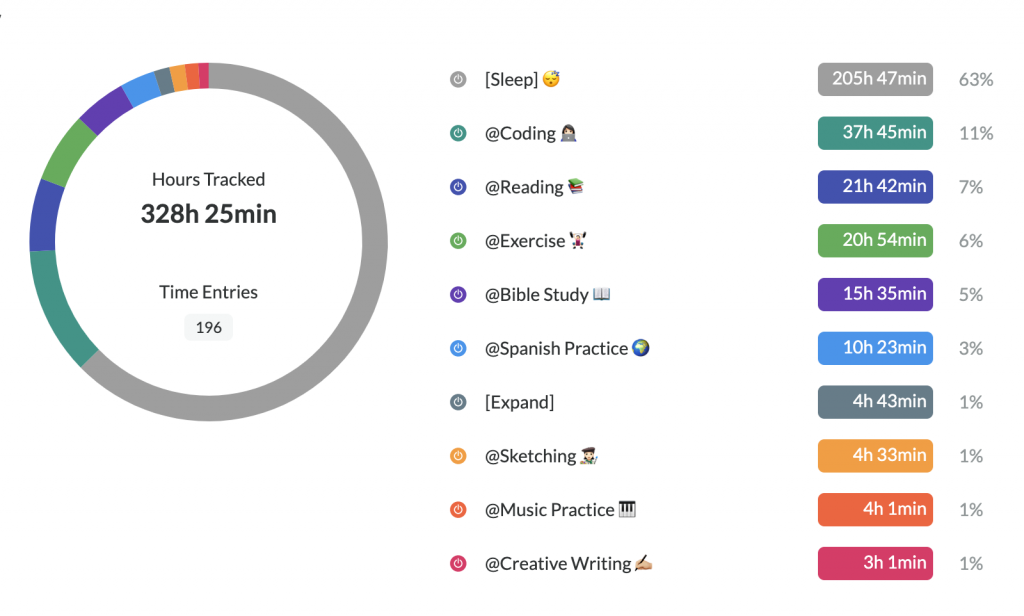The height and width of the screenshot is (616, 1024).
Task: Click the orange power icon beside @Sketching
Action: (458, 456)
